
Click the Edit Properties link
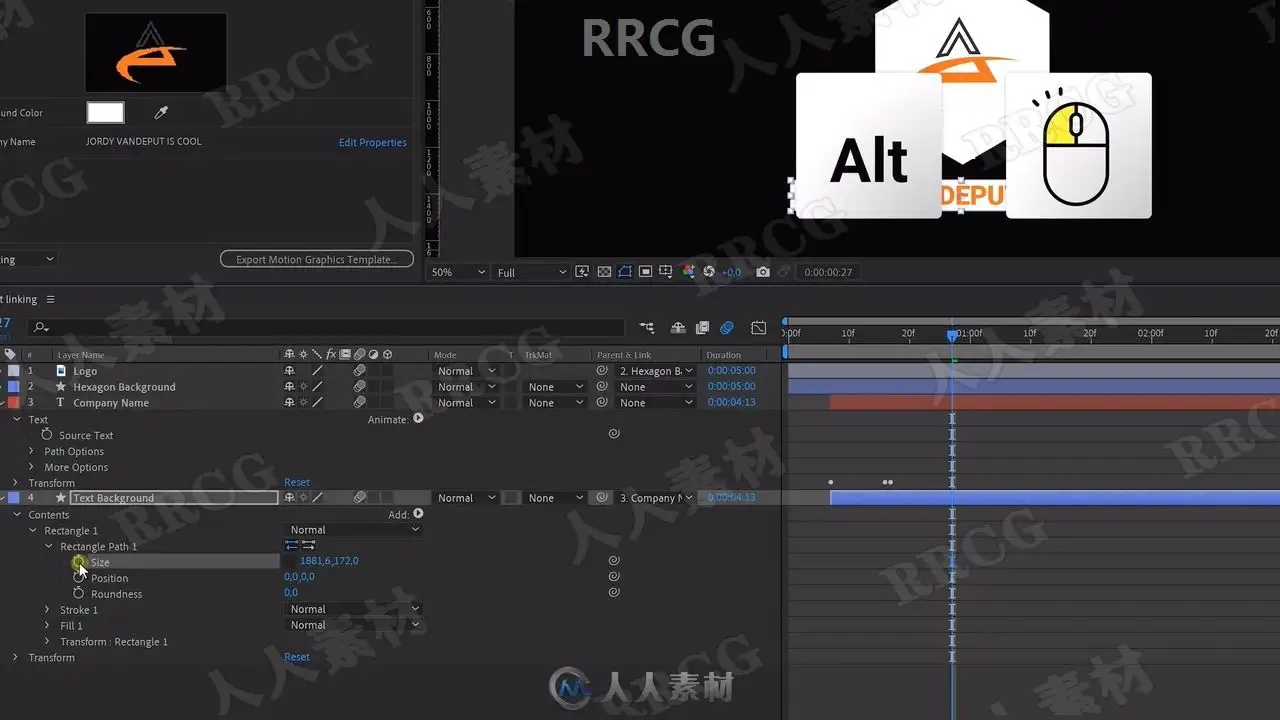click(x=373, y=143)
